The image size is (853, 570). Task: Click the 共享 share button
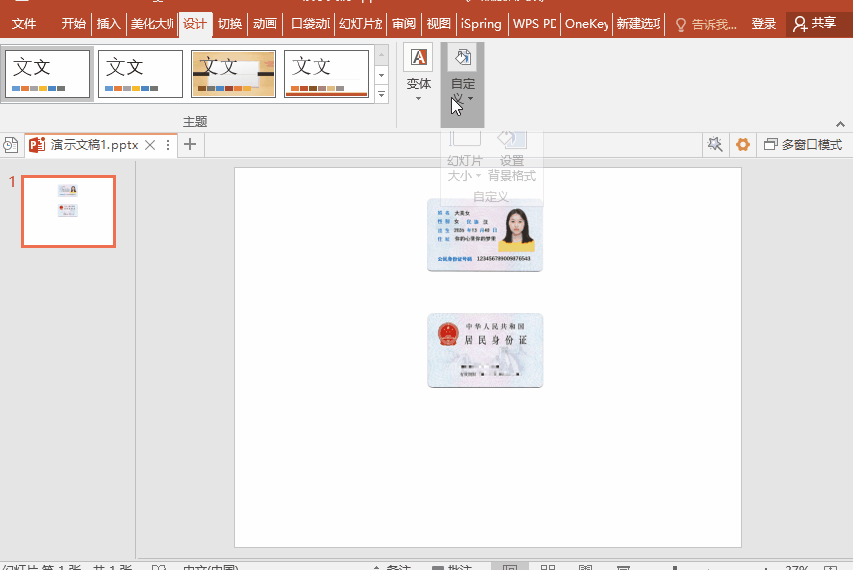tap(815, 23)
